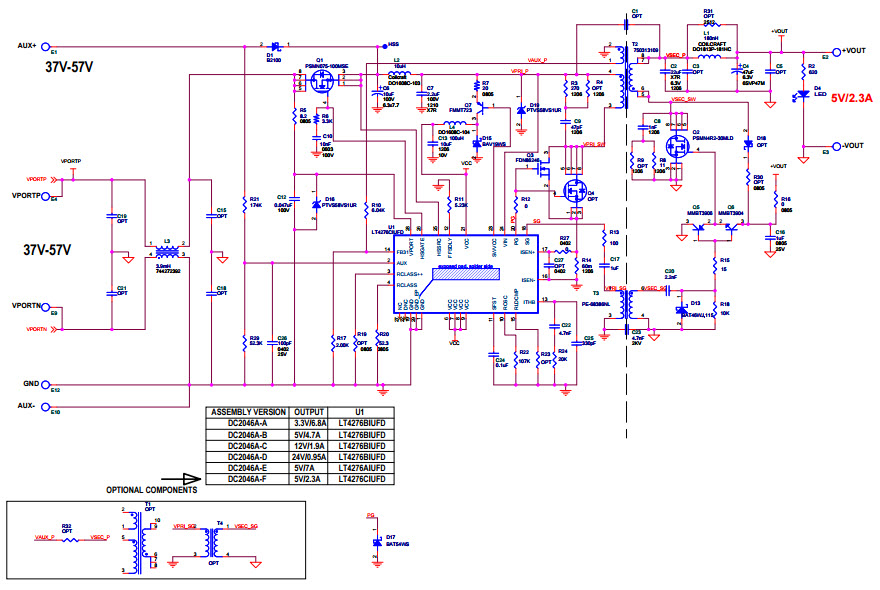
Task: Click the Q2 PSMN4R3-30MLD MOSFET symbol
Action: pyautogui.click(x=676, y=146)
